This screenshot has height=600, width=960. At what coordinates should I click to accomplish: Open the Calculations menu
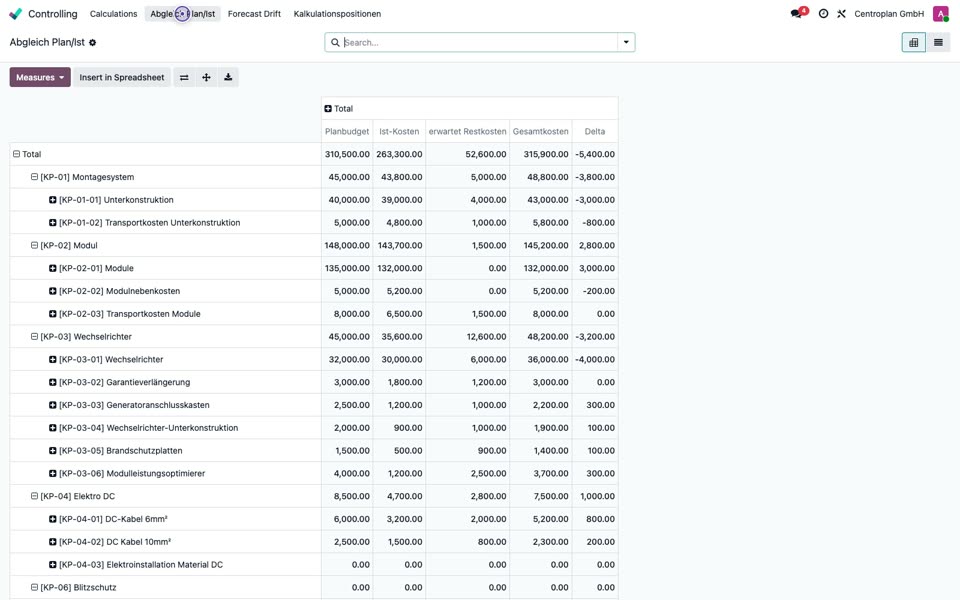[x=113, y=13]
